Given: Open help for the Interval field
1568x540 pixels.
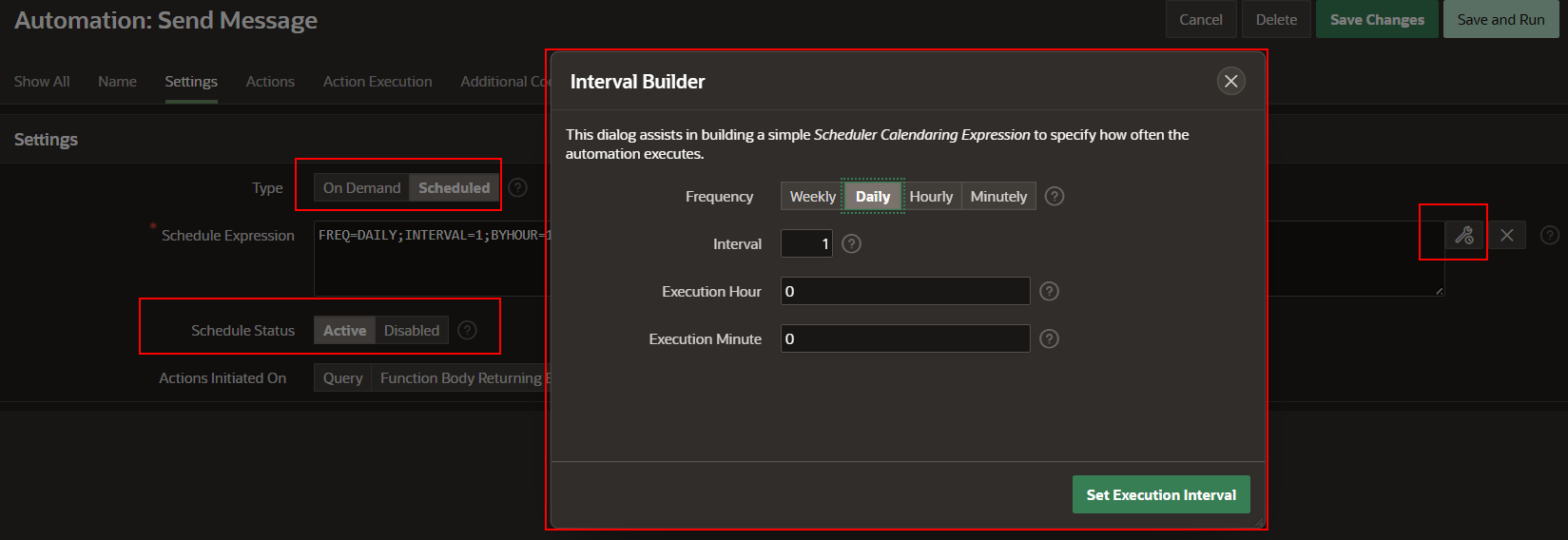Looking at the screenshot, I should point(851,244).
